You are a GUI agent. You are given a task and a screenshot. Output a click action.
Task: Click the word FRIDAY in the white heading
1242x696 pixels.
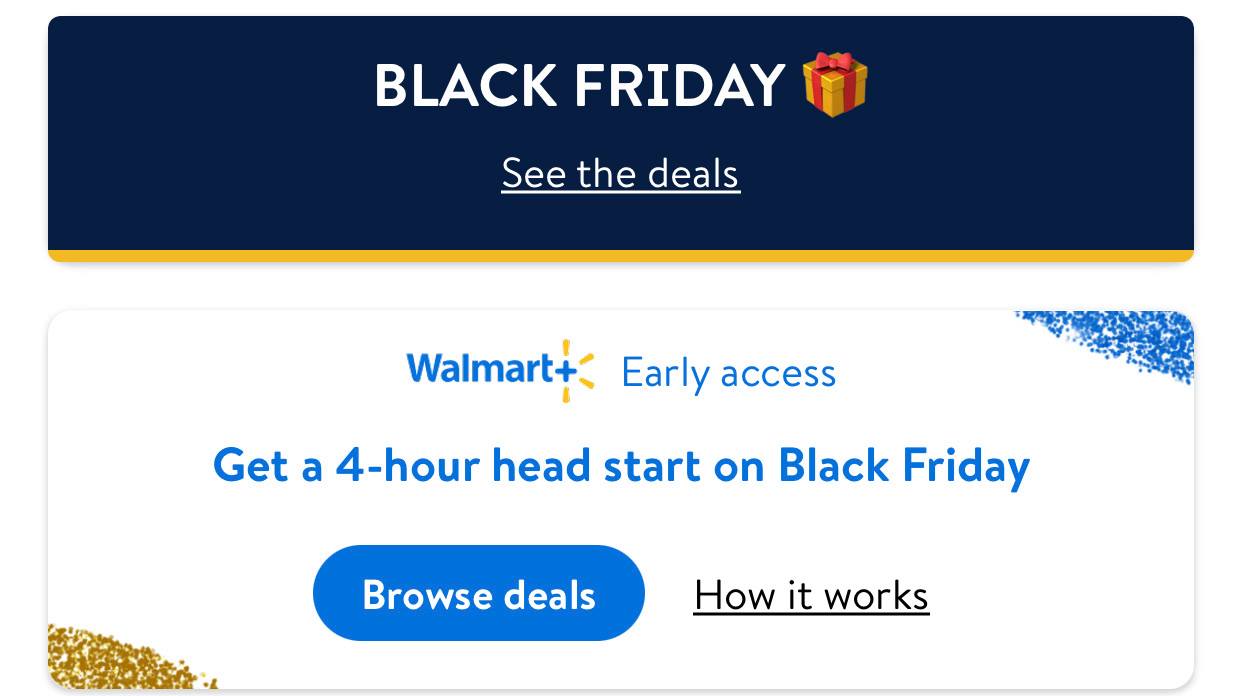tap(680, 85)
